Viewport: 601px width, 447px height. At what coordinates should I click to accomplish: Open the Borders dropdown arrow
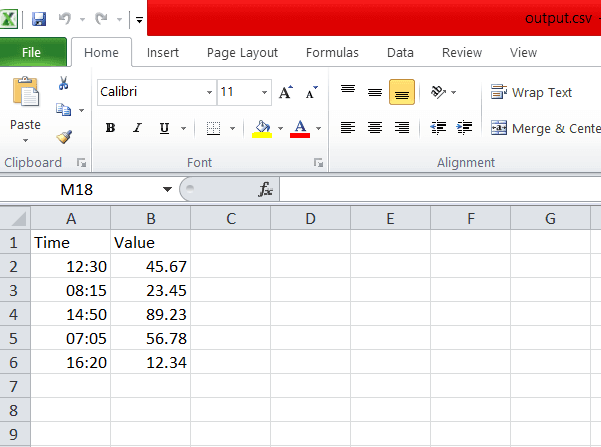(233, 128)
